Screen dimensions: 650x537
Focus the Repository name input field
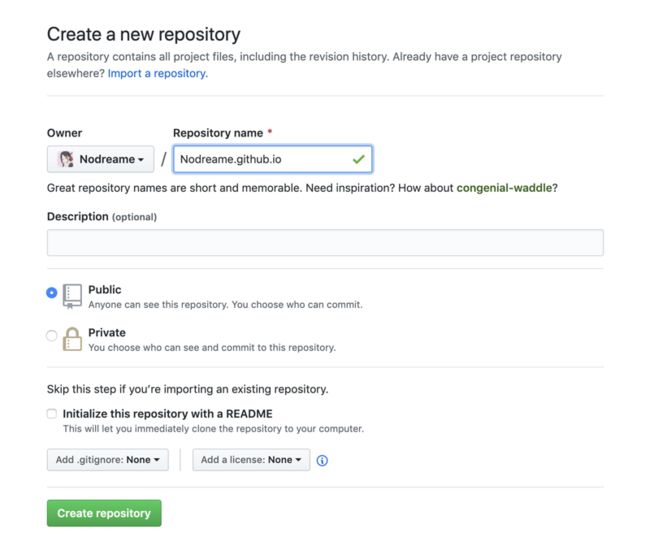(x=273, y=159)
